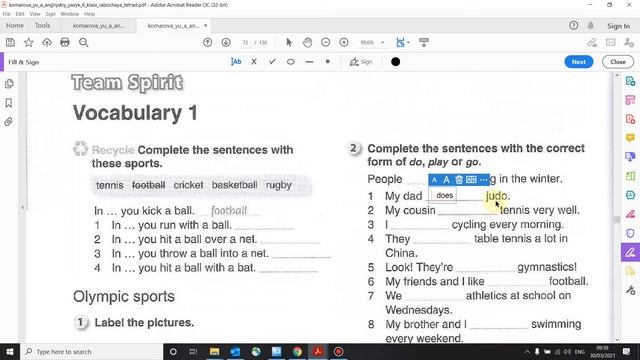Select the line tool
Screen dimensions: 640x360
click(x=309, y=62)
